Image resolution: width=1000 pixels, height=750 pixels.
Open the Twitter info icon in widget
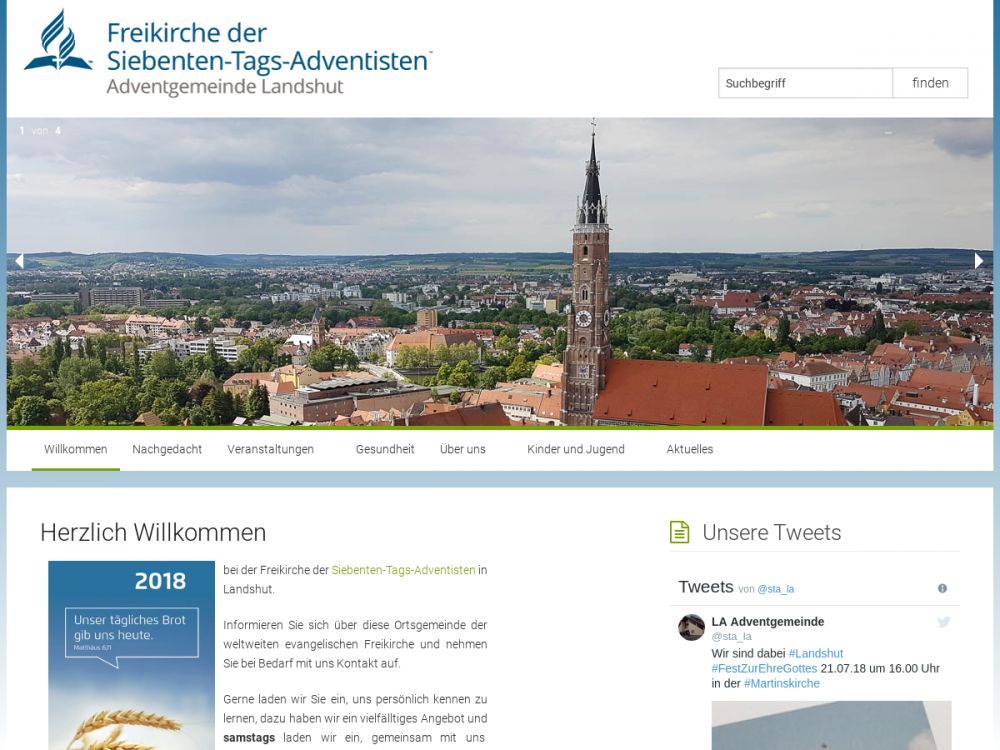coord(942,588)
